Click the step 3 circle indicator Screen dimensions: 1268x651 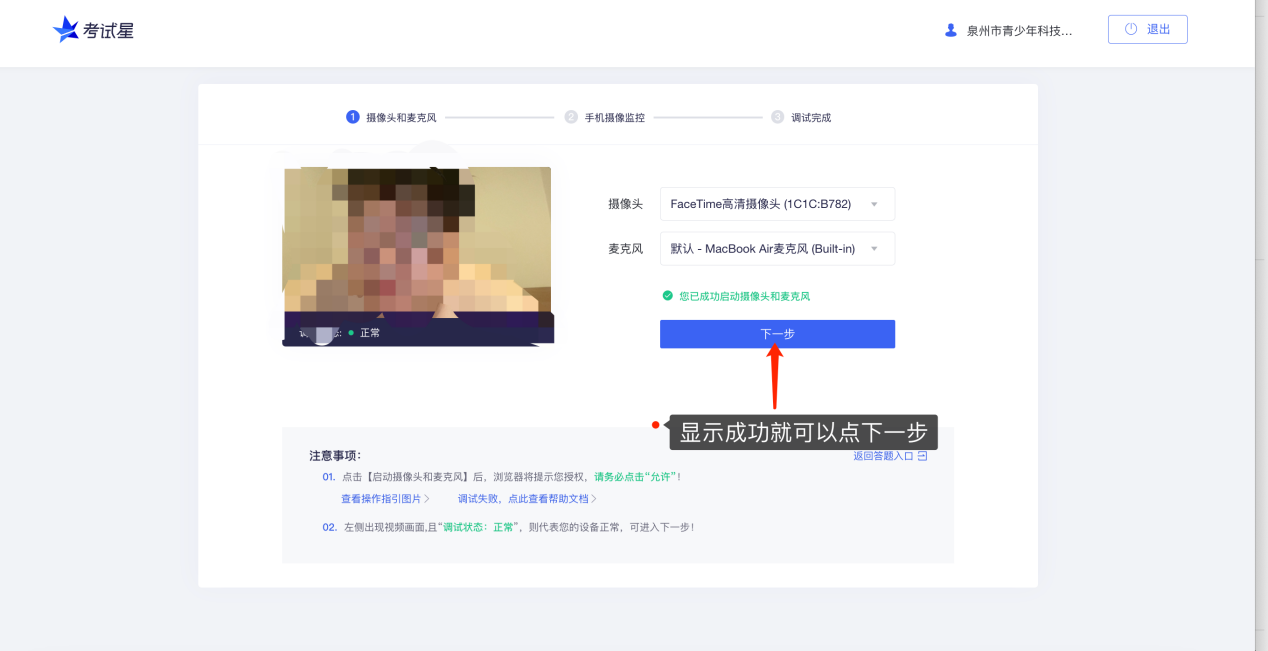point(777,117)
